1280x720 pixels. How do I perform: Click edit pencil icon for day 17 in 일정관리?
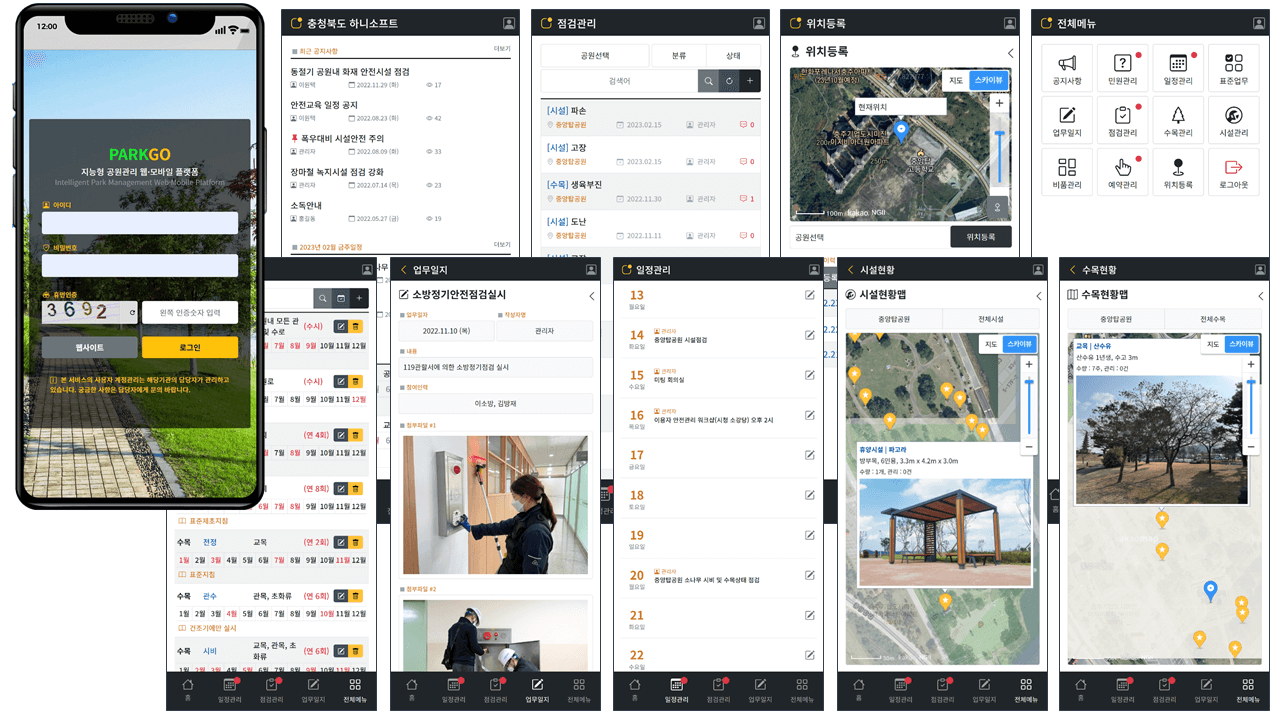click(x=810, y=455)
